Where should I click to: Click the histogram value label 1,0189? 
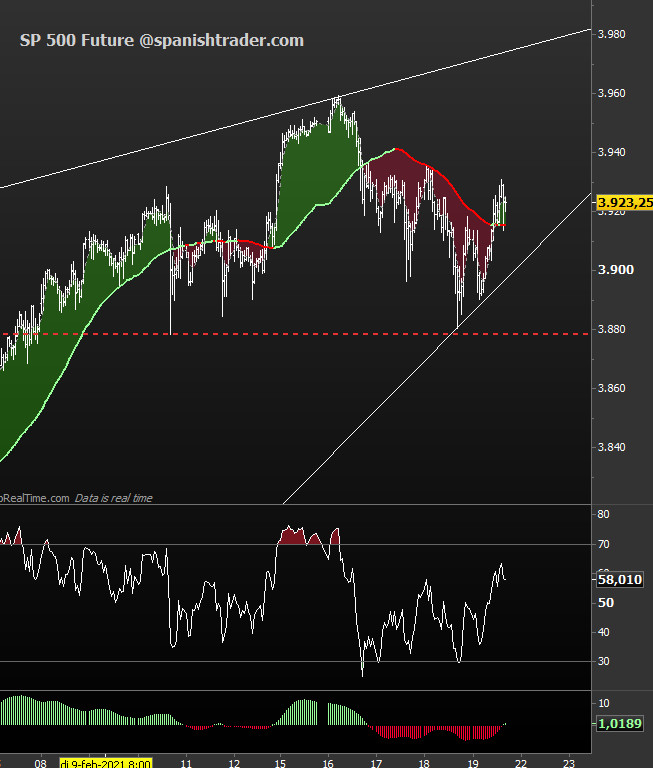pos(620,723)
